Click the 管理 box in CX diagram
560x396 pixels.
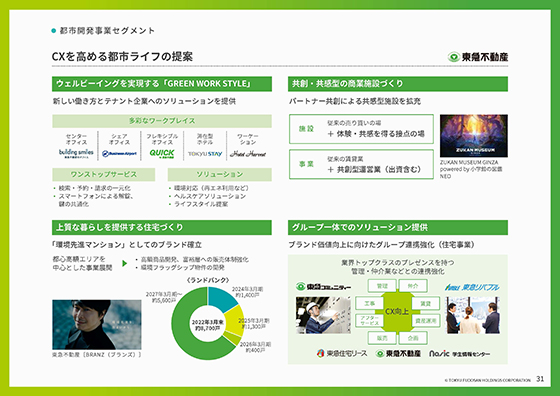tap(382, 286)
